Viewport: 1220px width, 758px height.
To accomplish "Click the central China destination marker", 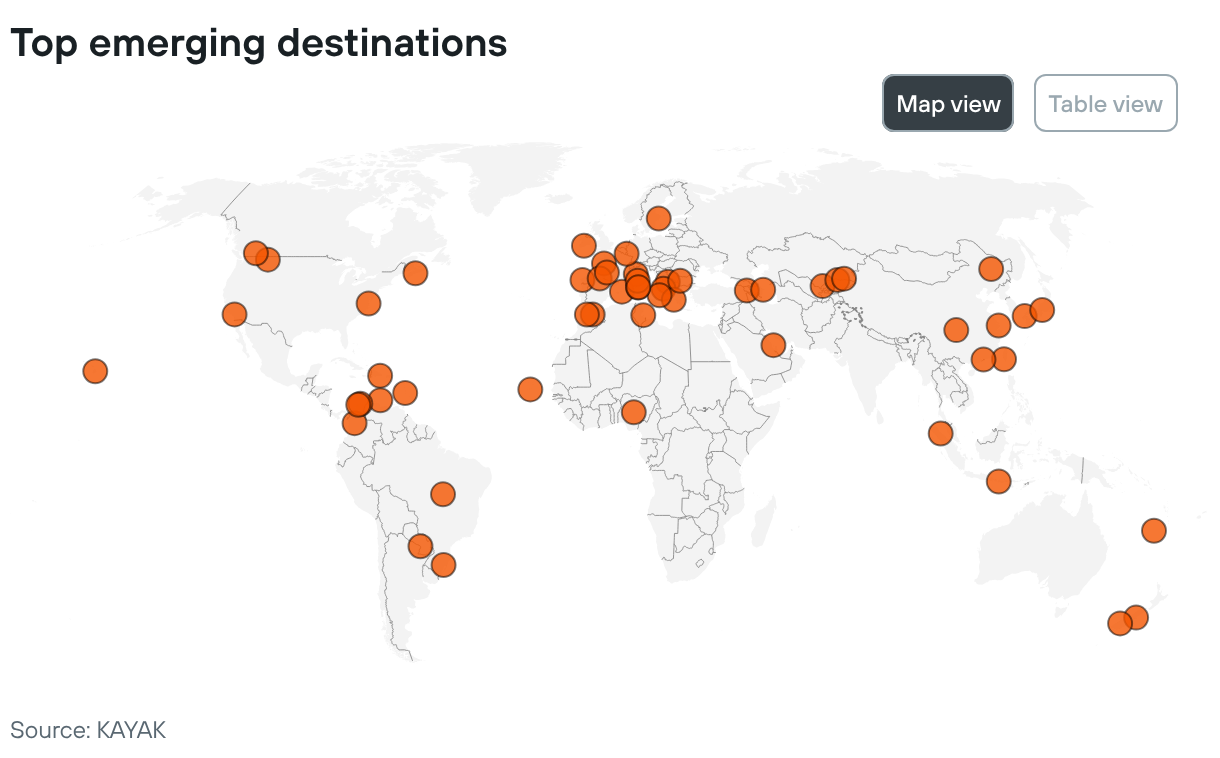I will coord(956,330).
